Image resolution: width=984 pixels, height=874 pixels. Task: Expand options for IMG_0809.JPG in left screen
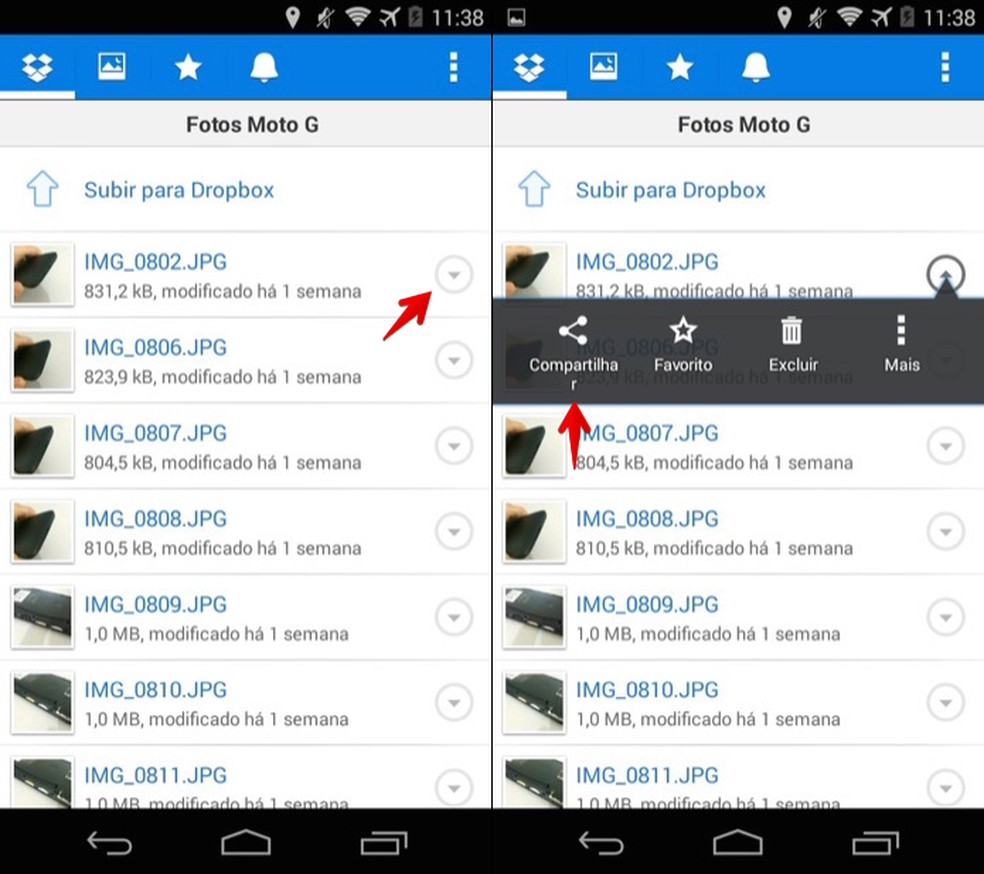(x=454, y=617)
